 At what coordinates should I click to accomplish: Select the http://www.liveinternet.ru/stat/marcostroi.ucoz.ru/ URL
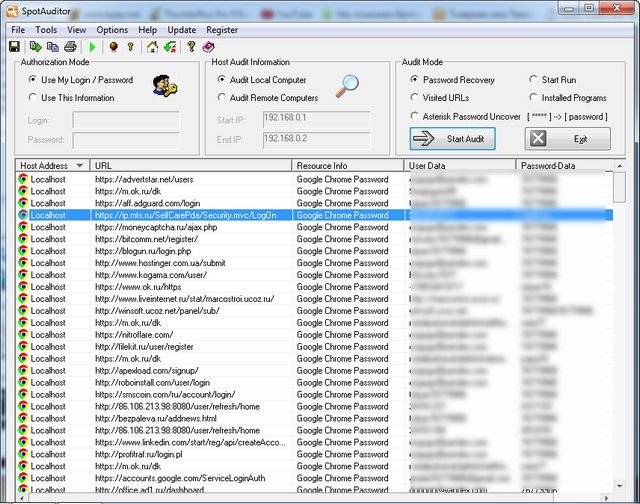pos(184,299)
